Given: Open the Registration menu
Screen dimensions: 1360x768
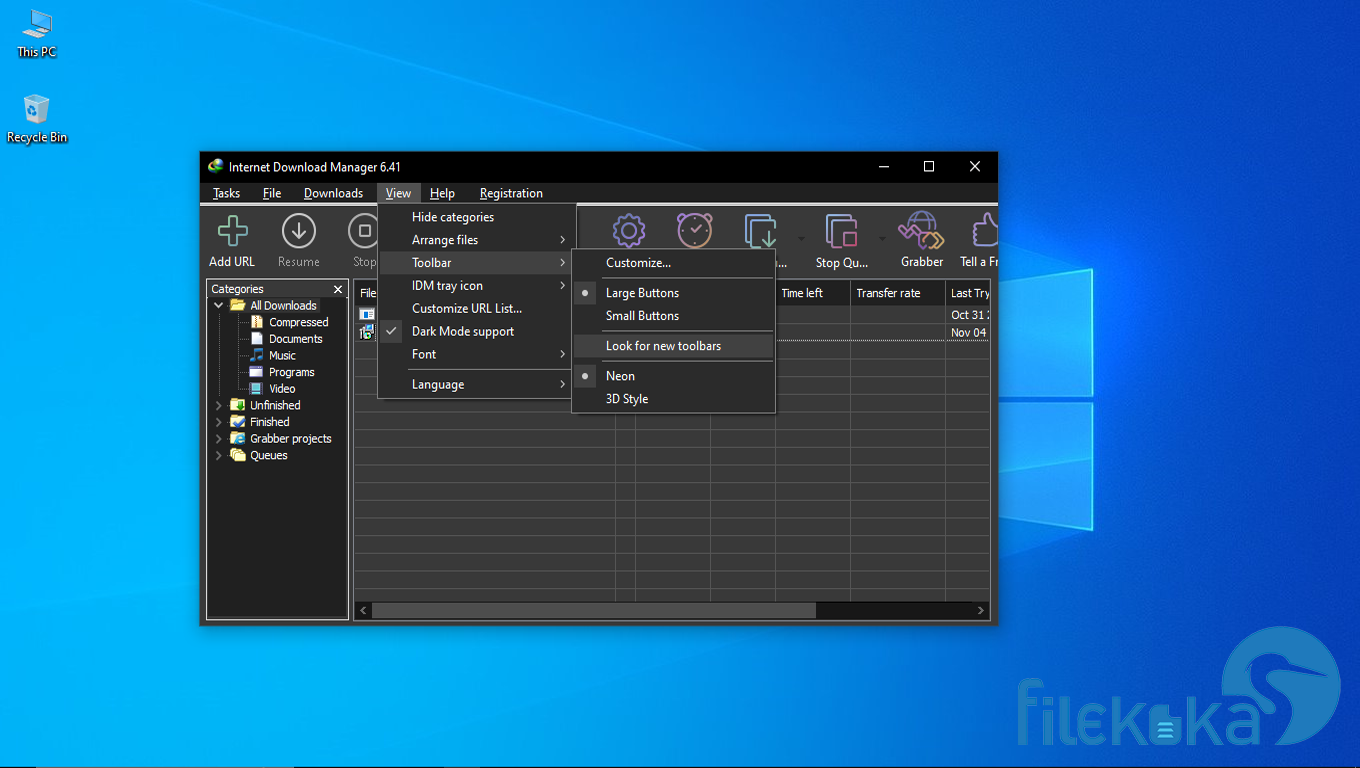Looking at the screenshot, I should tap(511, 193).
